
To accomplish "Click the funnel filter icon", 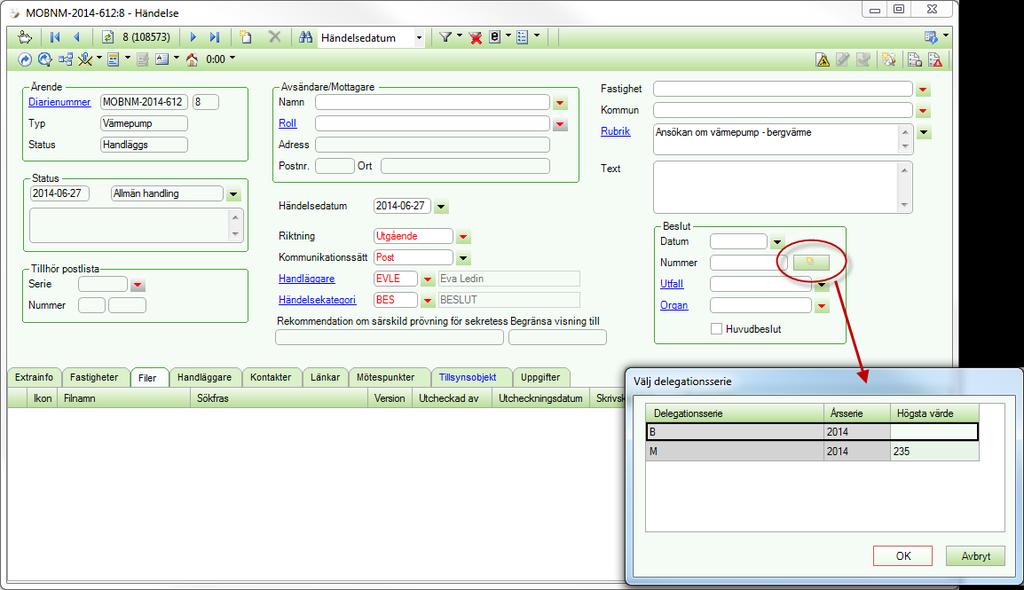I will tap(445, 37).
